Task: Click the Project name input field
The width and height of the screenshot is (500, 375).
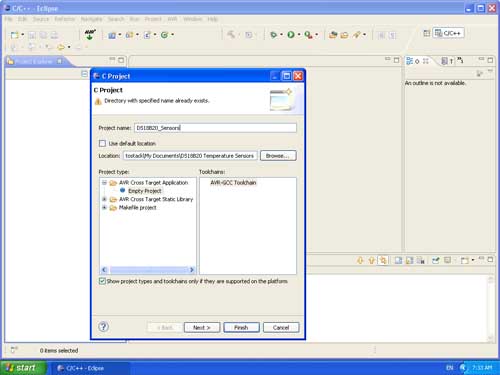Action: [215, 128]
